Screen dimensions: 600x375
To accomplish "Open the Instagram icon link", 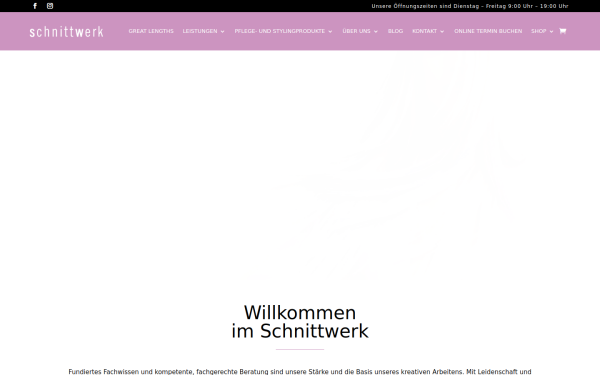I will 50,6.
